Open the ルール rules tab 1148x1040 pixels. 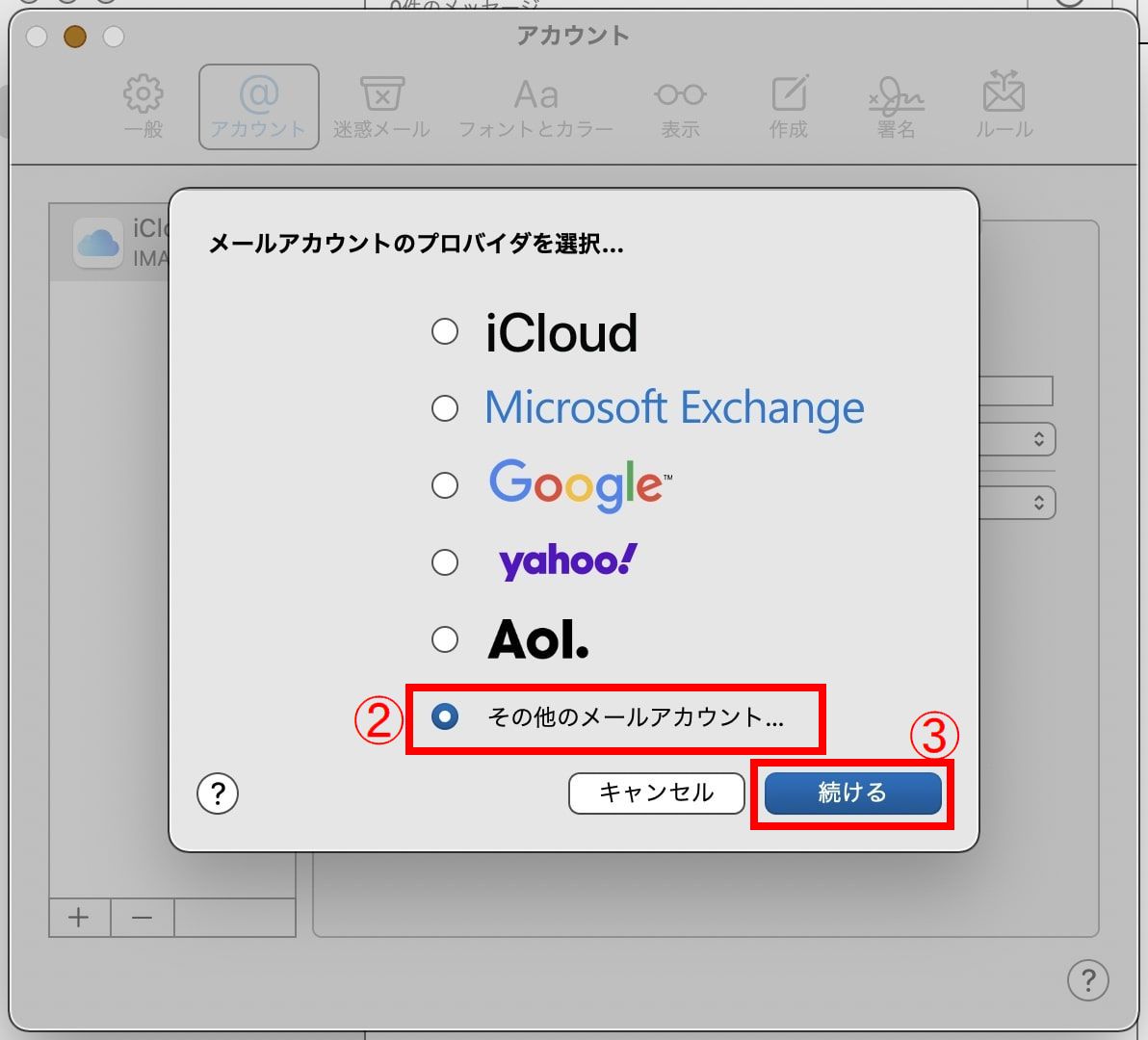point(1004,106)
